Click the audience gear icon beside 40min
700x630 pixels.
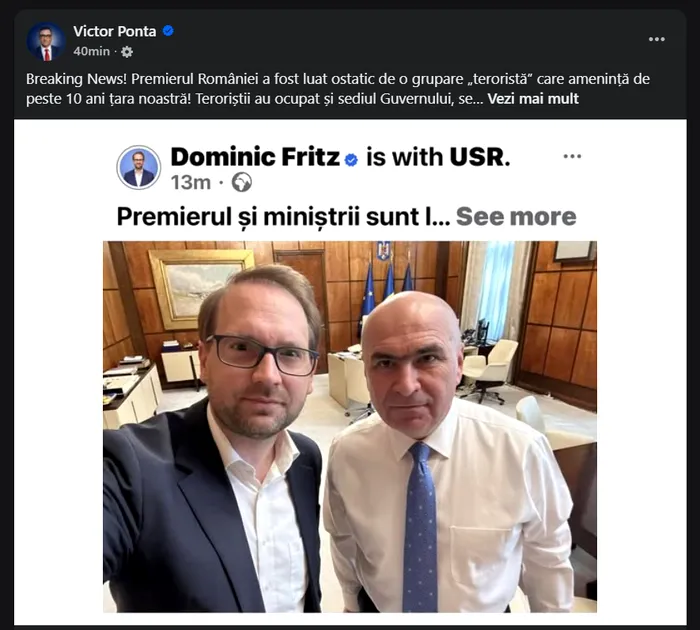coord(127,51)
